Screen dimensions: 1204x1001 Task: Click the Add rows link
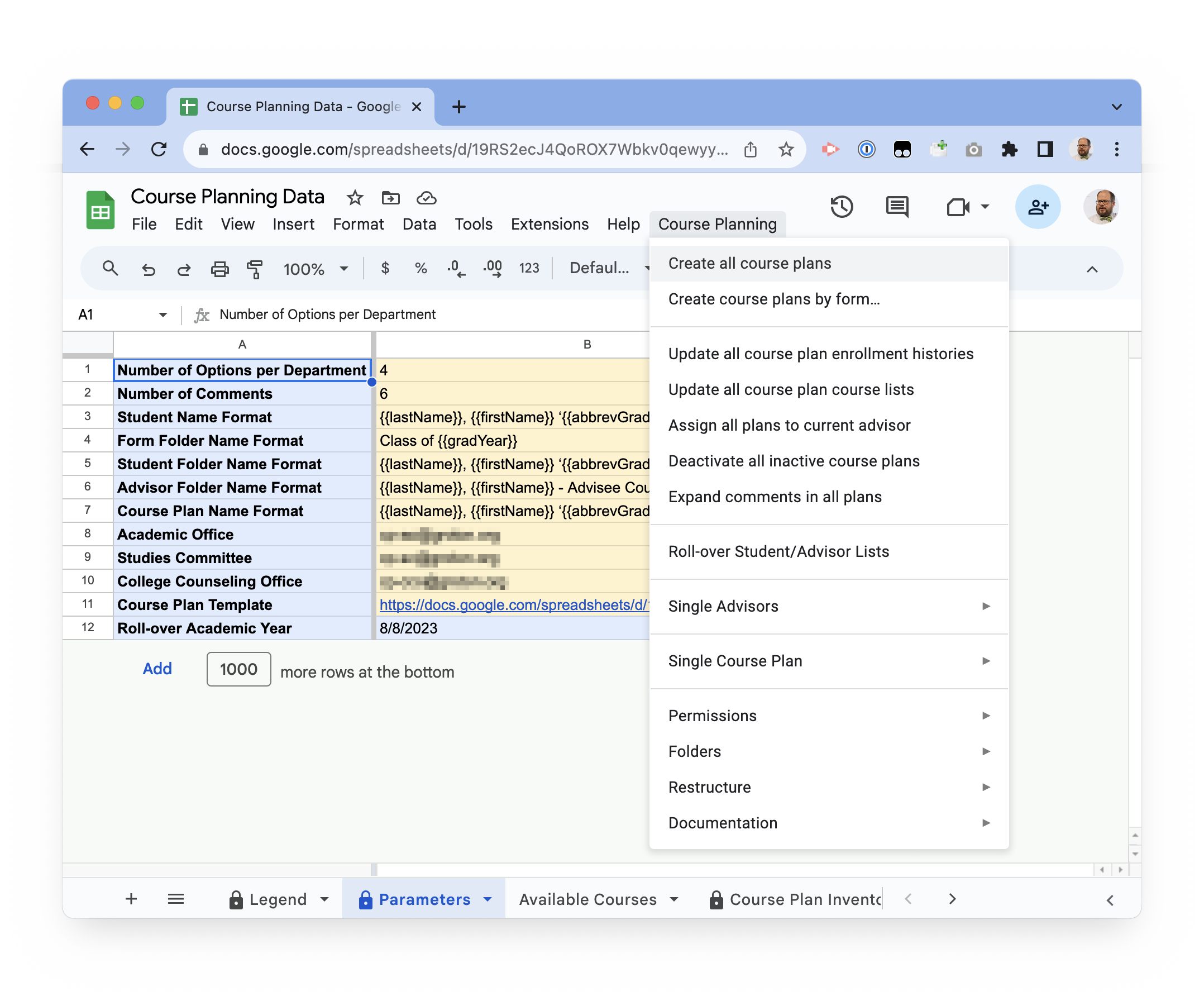tap(157, 669)
